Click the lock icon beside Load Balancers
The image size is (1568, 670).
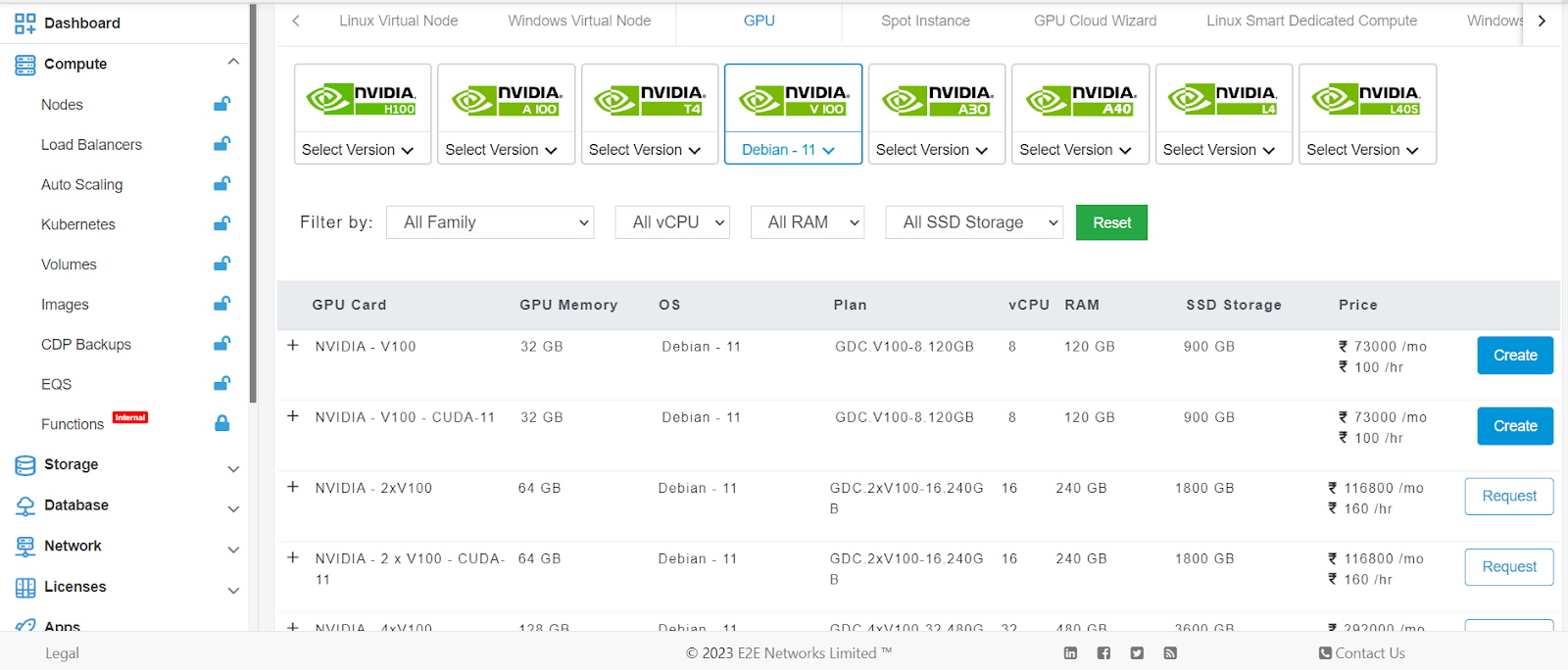click(222, 144)
